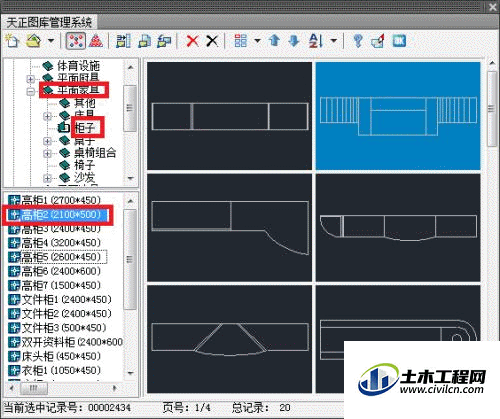Viewport: 500px width, 419px height.
Task: Select block 高柜7 (1500*450)
Action: click(61, 285)
